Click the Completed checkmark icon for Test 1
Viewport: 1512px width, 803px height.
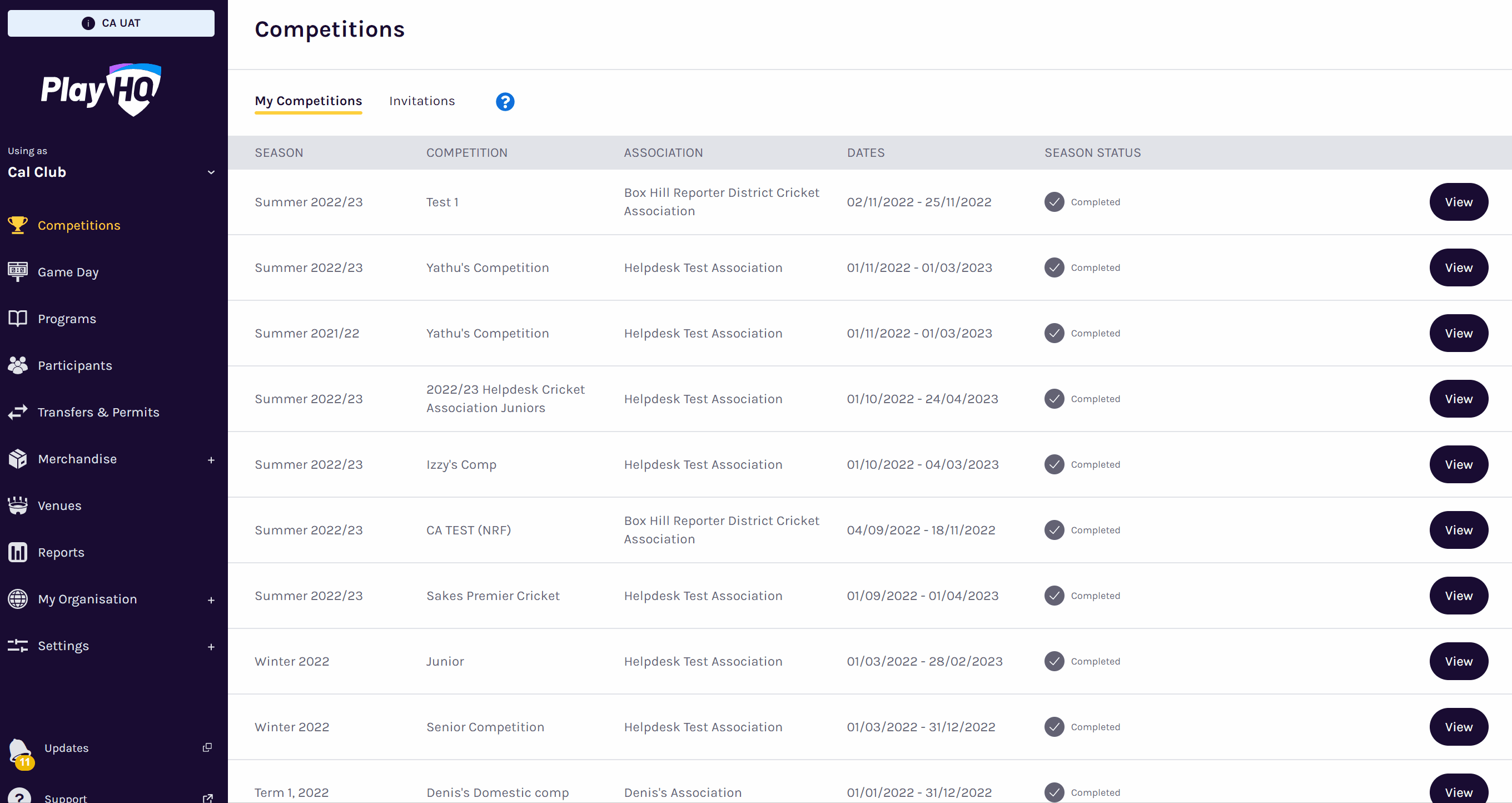(x=1054, y=202)
